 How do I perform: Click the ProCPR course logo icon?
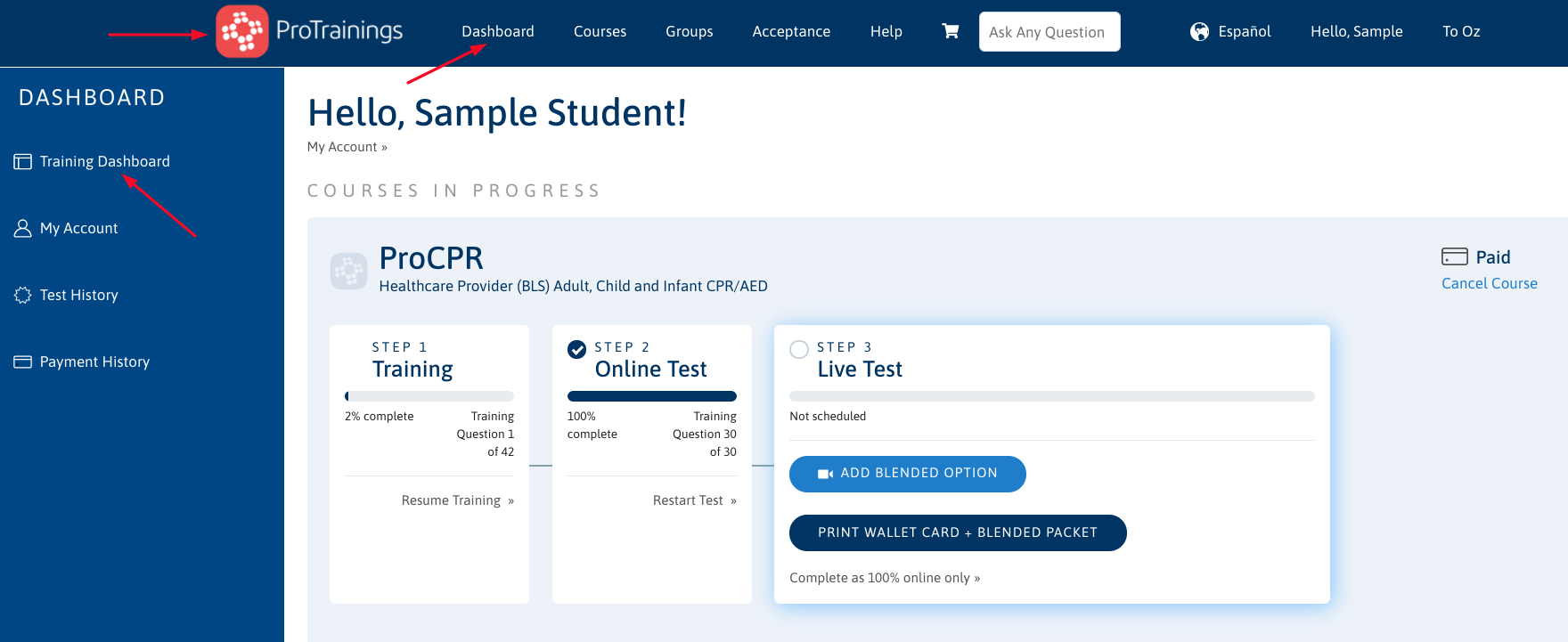pos(348,271)
